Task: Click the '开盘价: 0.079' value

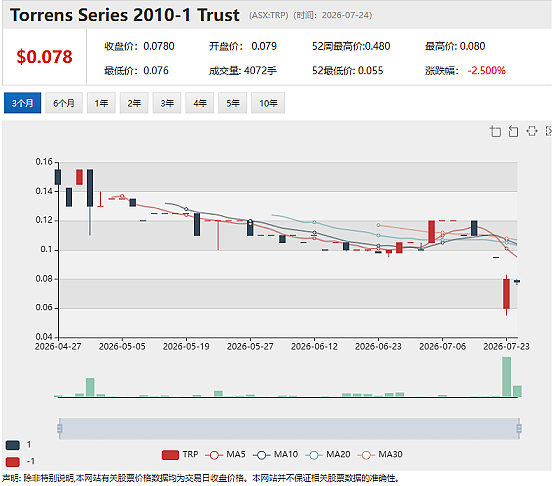Action: [243, 46]
